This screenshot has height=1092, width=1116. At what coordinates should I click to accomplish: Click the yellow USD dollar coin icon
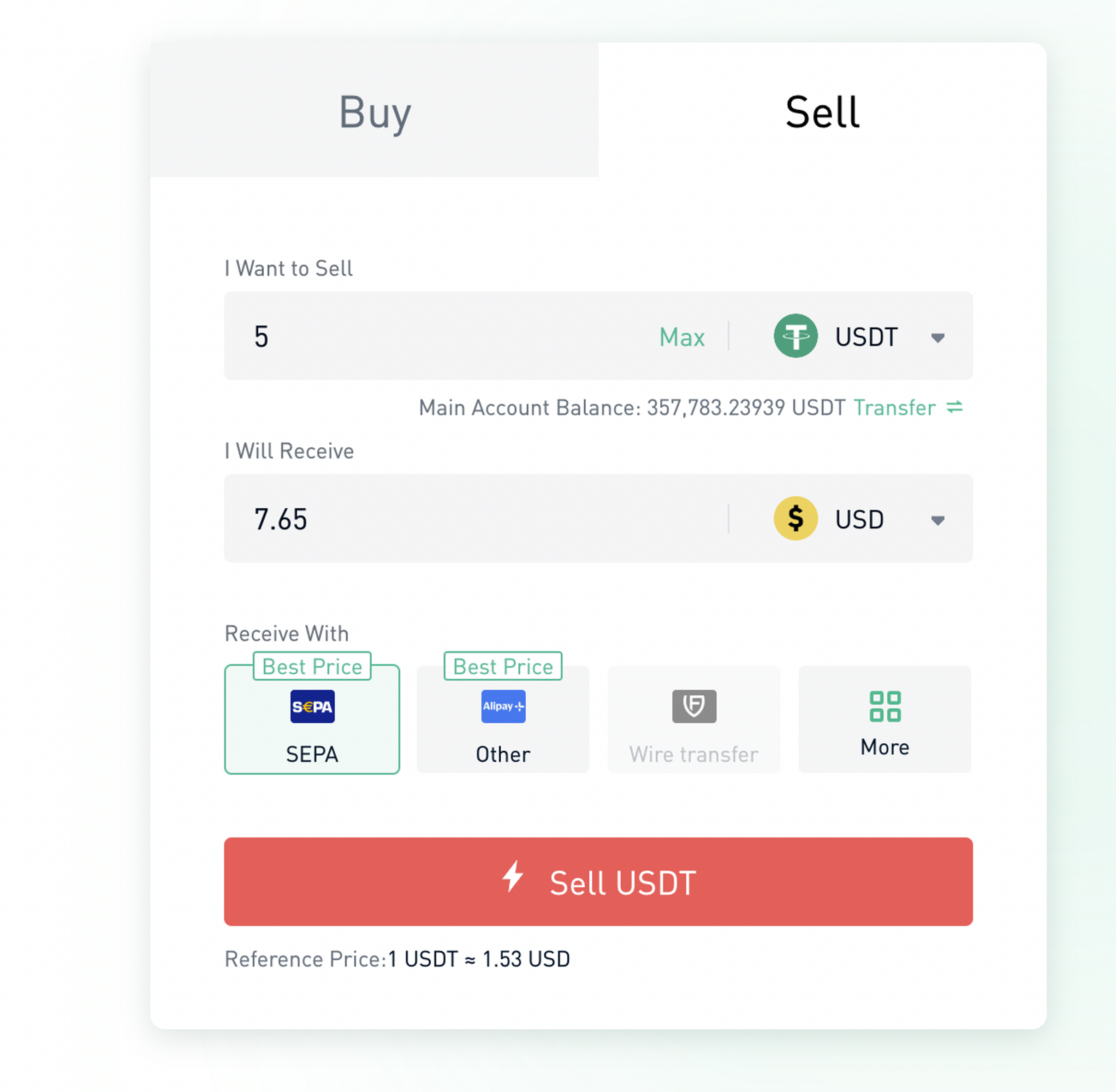(x=795, y=518)
